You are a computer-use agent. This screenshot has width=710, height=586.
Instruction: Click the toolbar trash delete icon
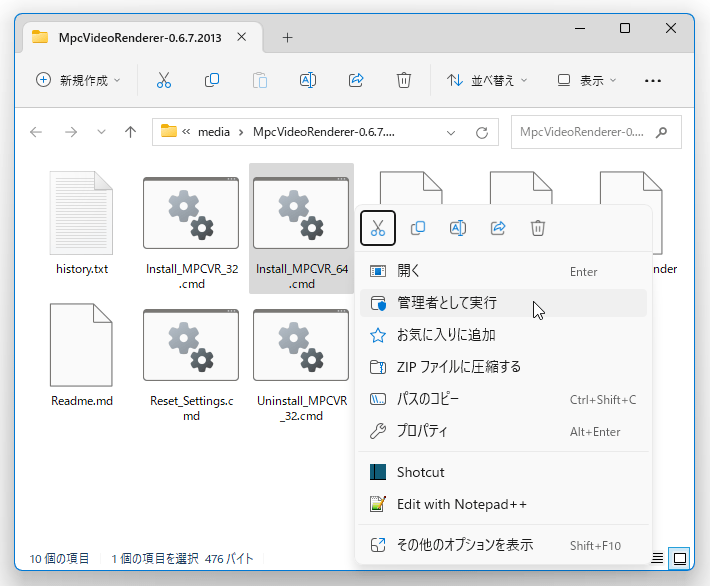403,80
